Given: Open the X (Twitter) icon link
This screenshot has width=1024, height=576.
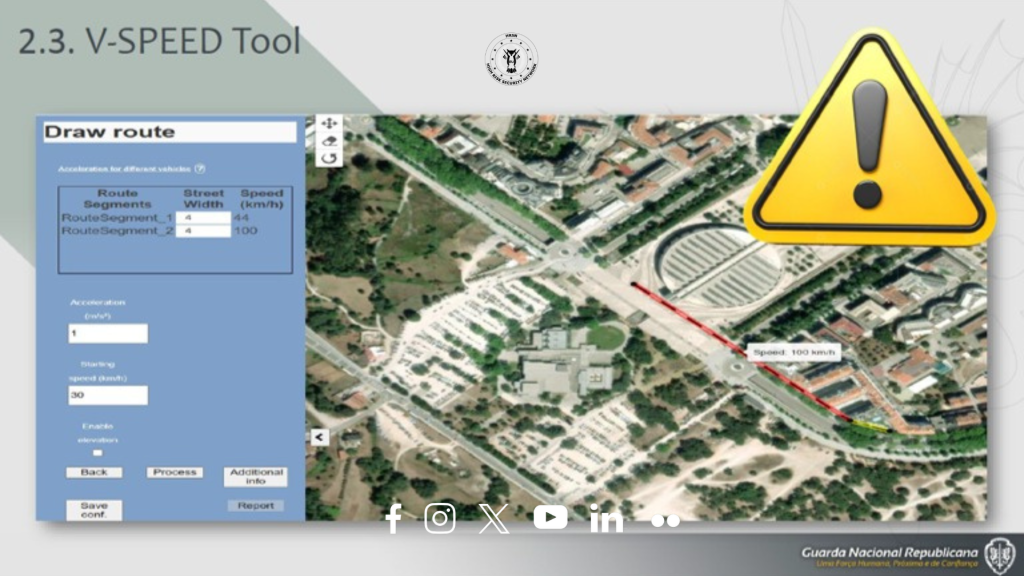Looking at the screenshot, I should (x=494, y=518).
